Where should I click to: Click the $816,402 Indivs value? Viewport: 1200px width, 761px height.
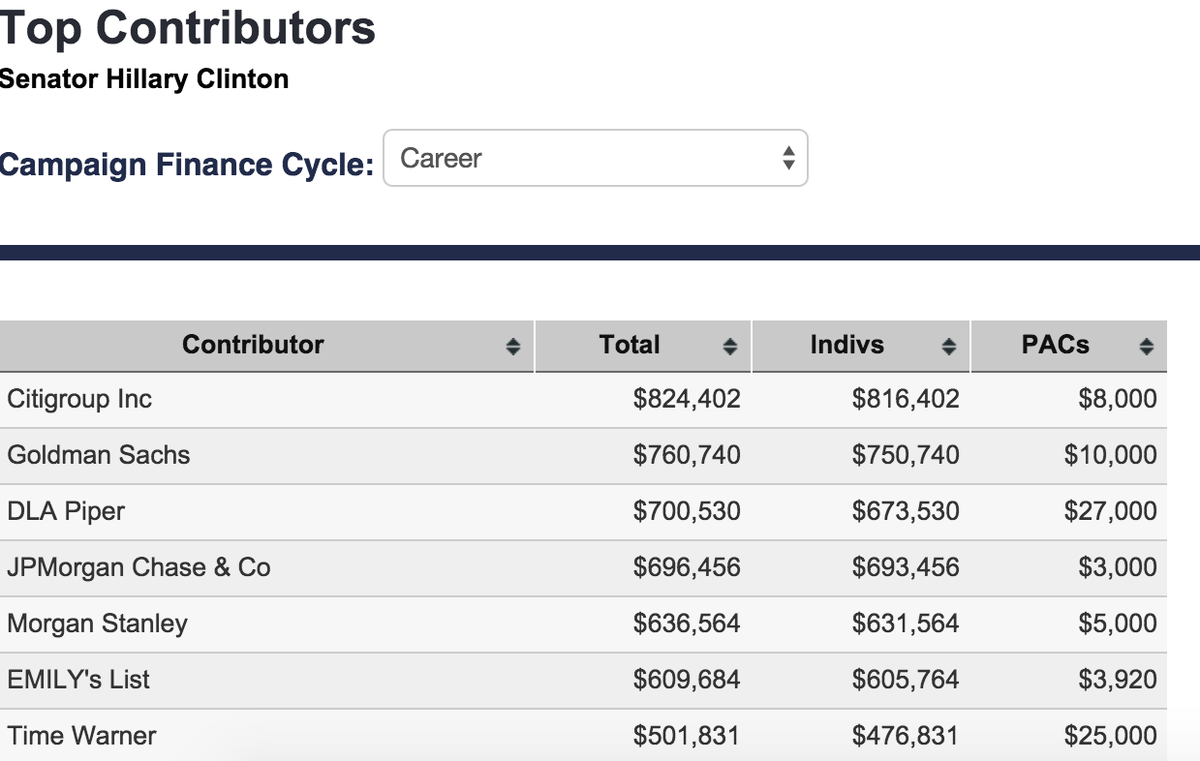(x=905, y=399)
